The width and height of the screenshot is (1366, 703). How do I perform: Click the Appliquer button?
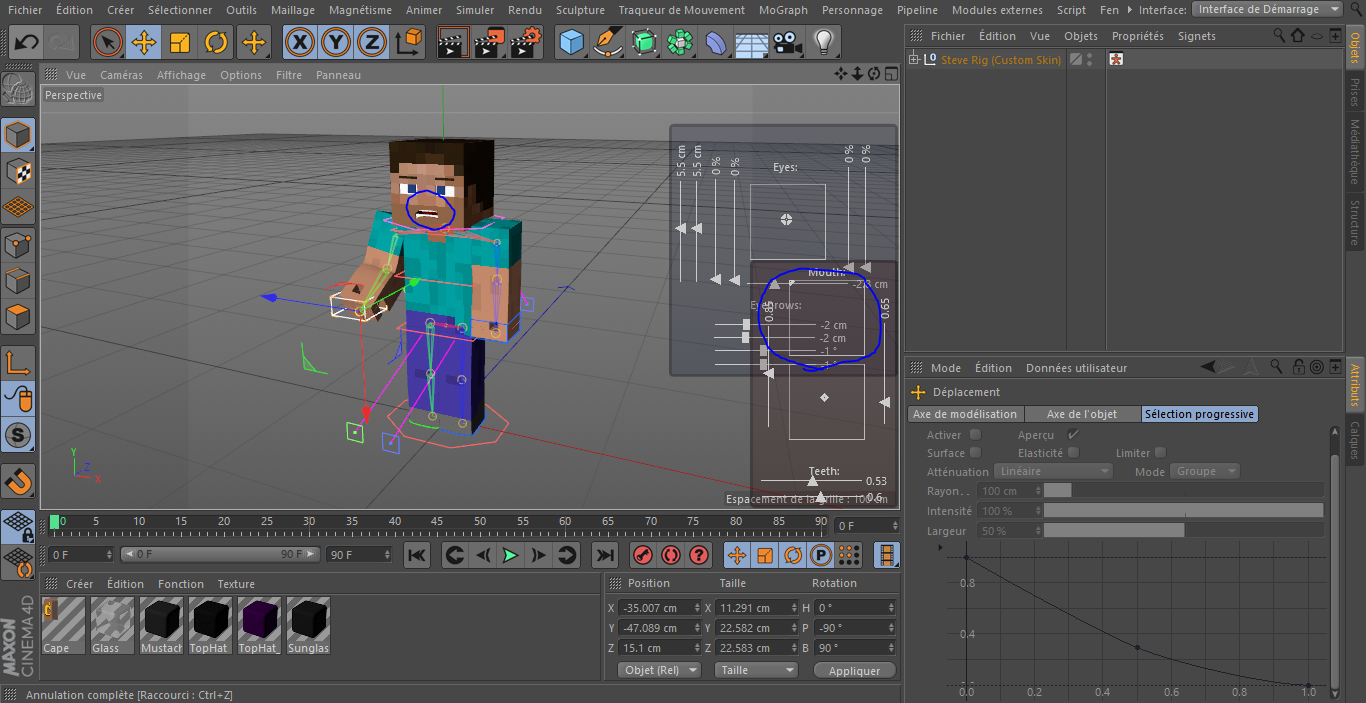(855, 670)
